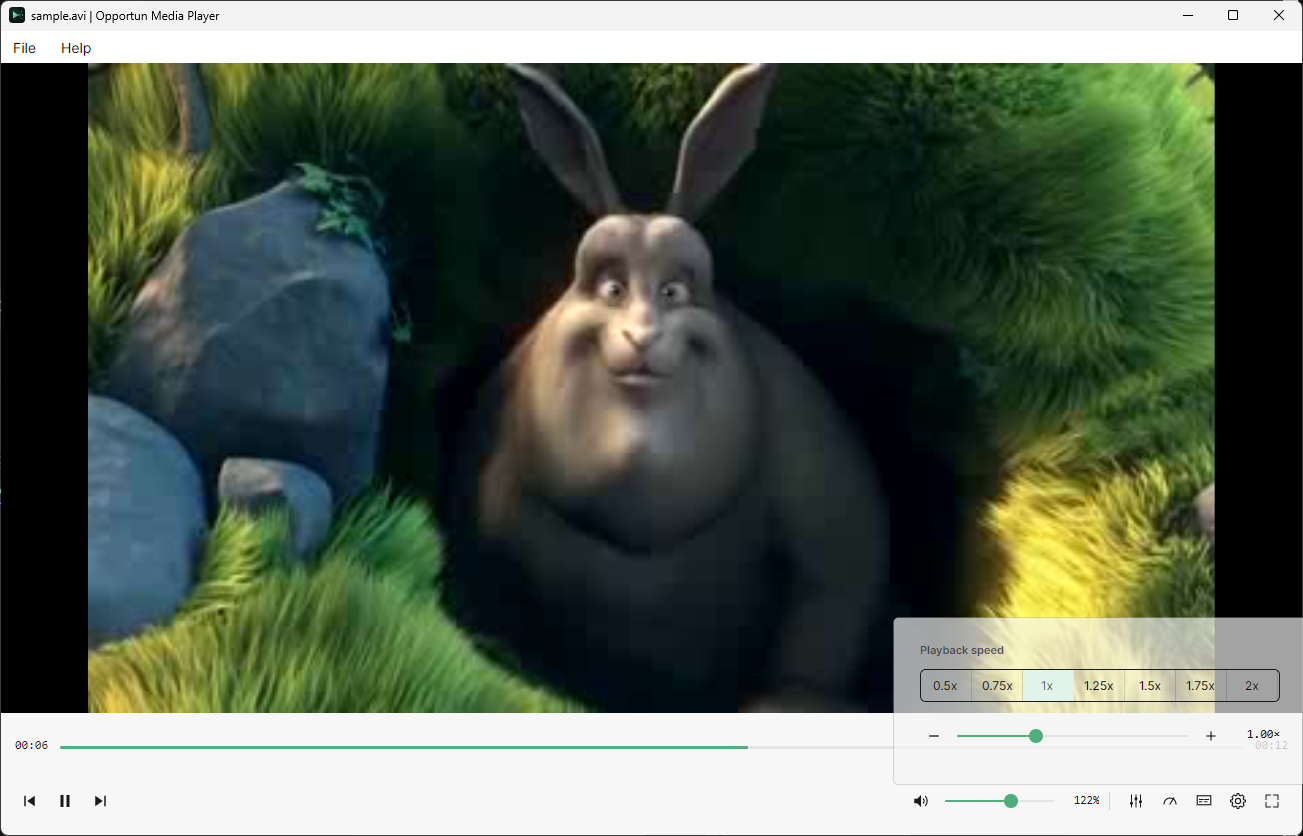Screen dimensions: 1303x836
Task: Close the media player window
Action: (x=1279, y=15)
